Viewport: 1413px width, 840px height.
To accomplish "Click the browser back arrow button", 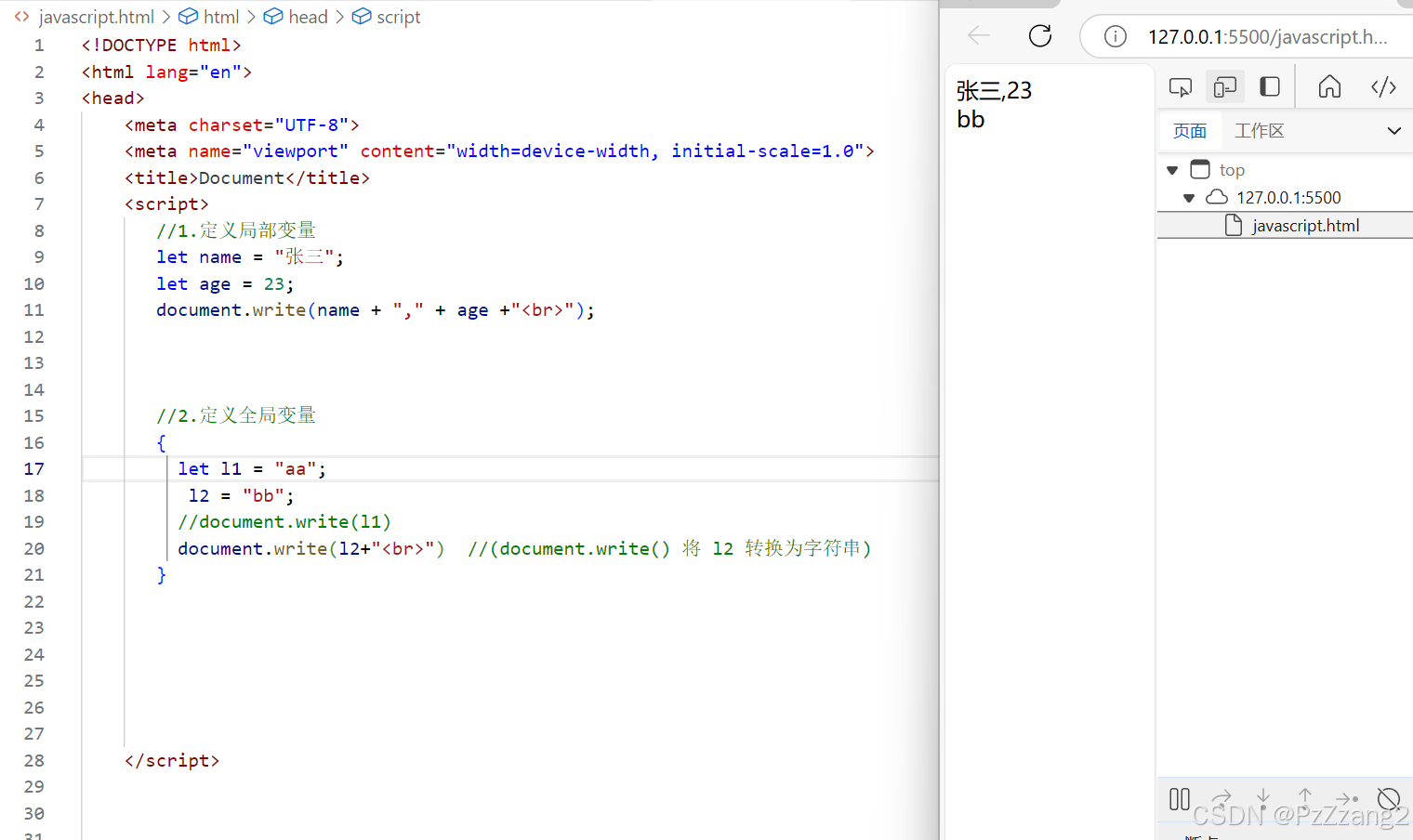I will pos(979,36).
